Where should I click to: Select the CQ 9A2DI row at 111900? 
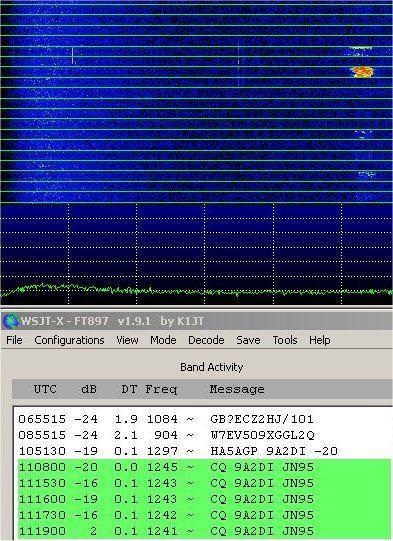click(204, 531)
